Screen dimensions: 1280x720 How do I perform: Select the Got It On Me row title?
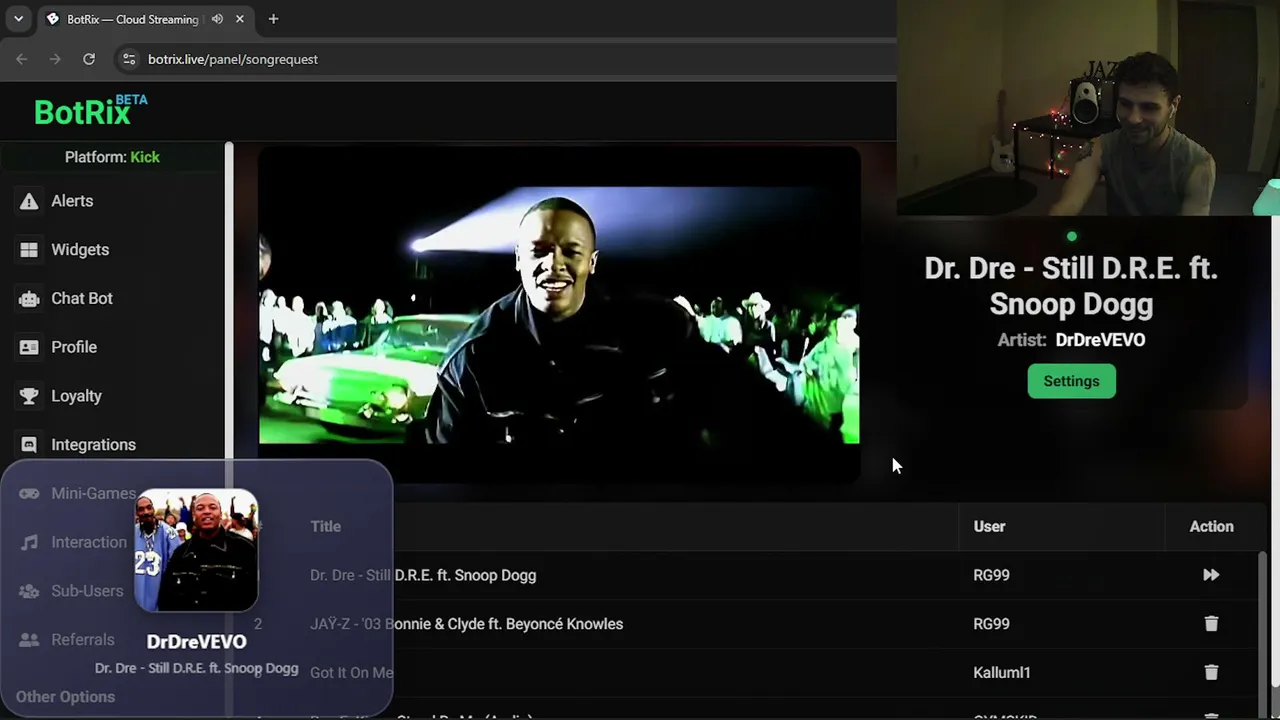click(x=351, y=673)
